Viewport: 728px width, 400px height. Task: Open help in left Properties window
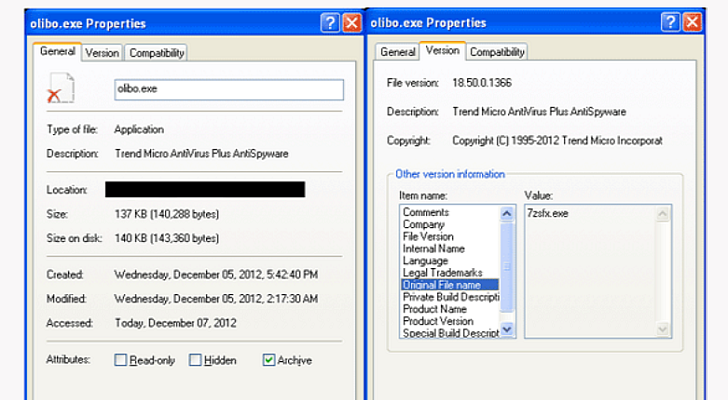click(330, 23)
